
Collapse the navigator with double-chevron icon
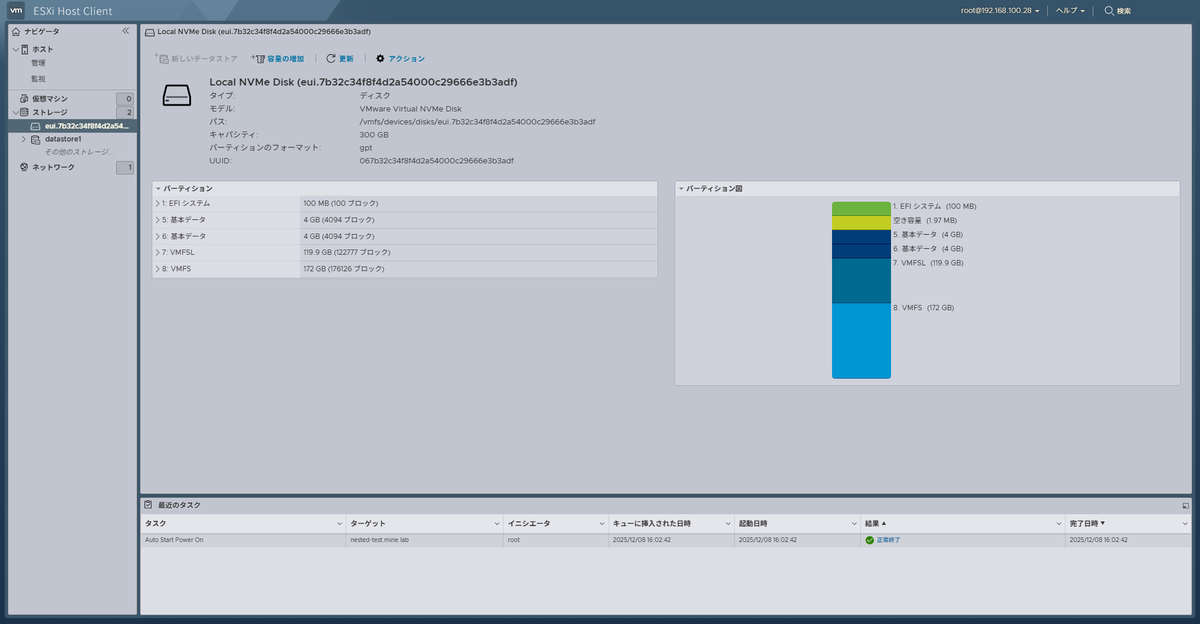click(x=125, y=31)
